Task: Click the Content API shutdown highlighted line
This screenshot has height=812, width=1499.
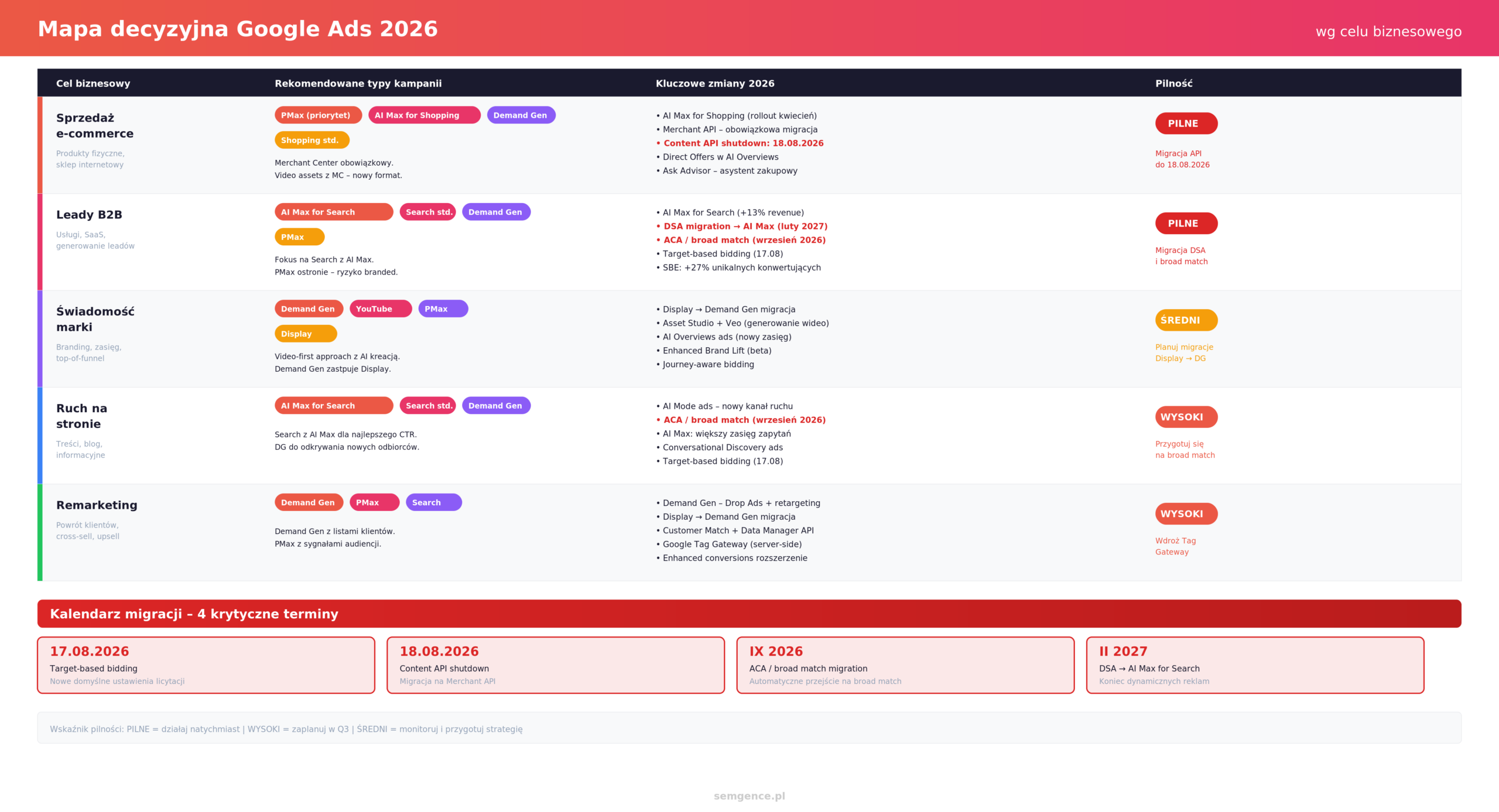Action: coord(740,143)
